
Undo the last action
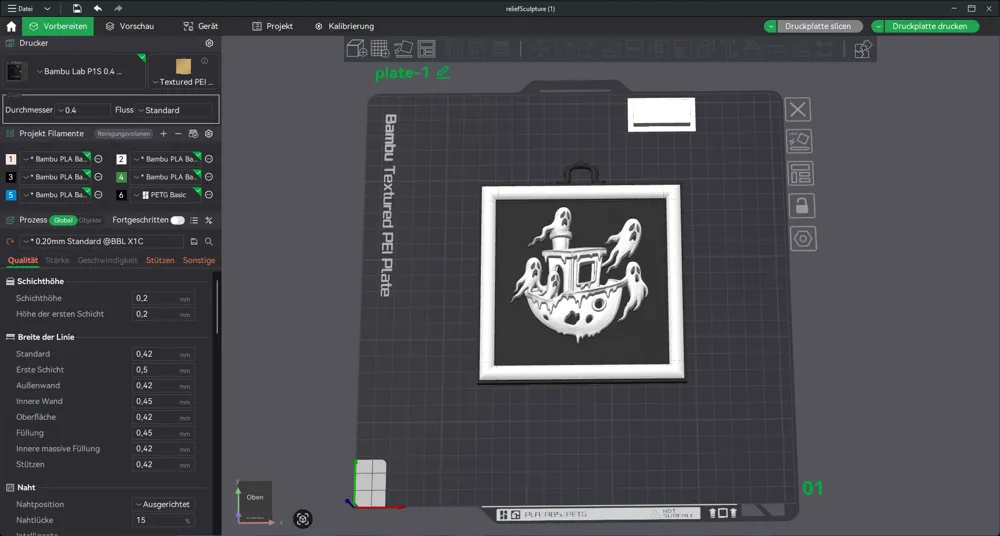pyautogui.click(x=98, y=8)
